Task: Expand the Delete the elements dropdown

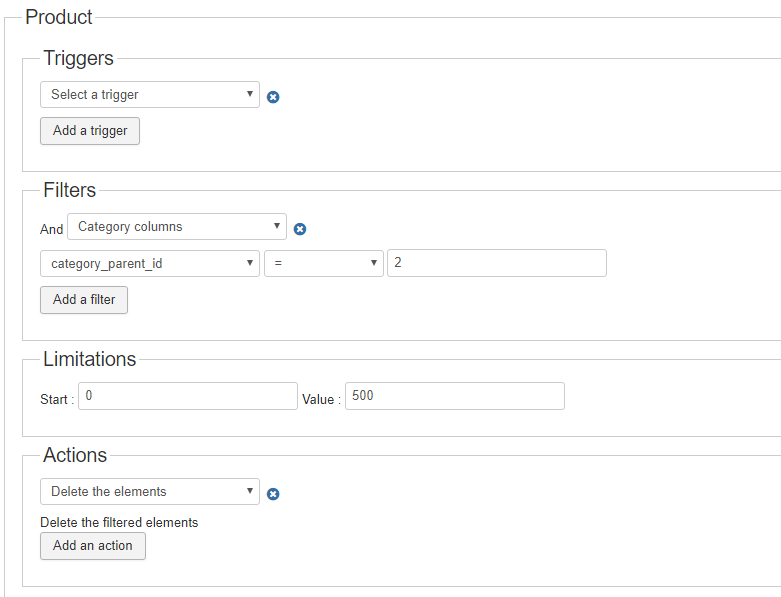Action: [x=150, y=492]
